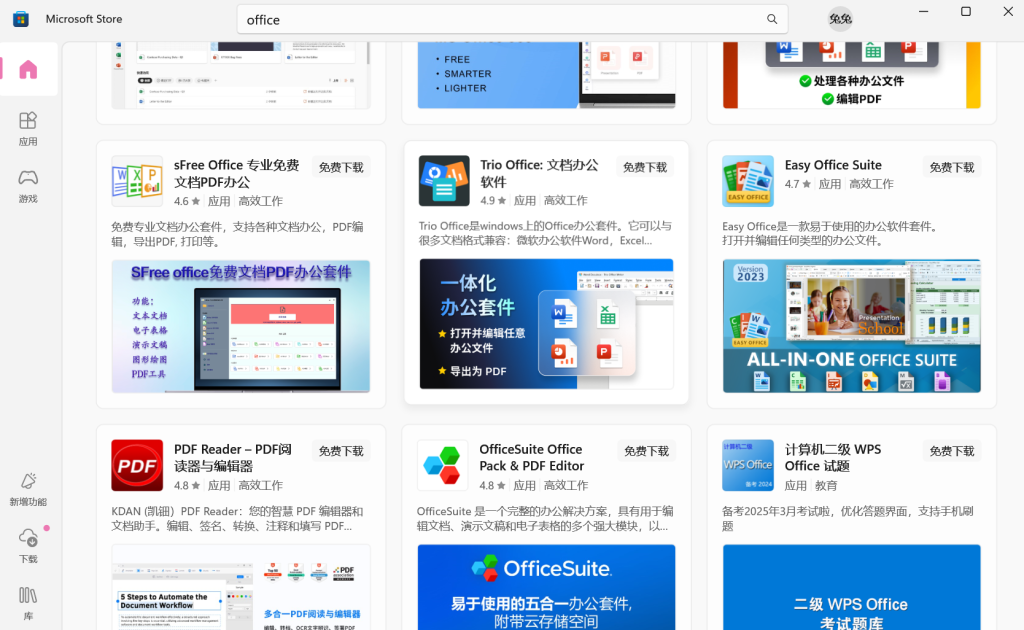This screenshot has width=1024, height=630.
Task: Click the OfficeSuite description text
Action: [545, 518]
